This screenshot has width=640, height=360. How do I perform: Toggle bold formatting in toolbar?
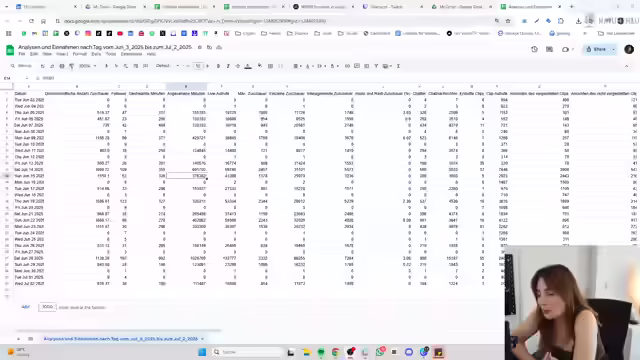pos(218,66)
